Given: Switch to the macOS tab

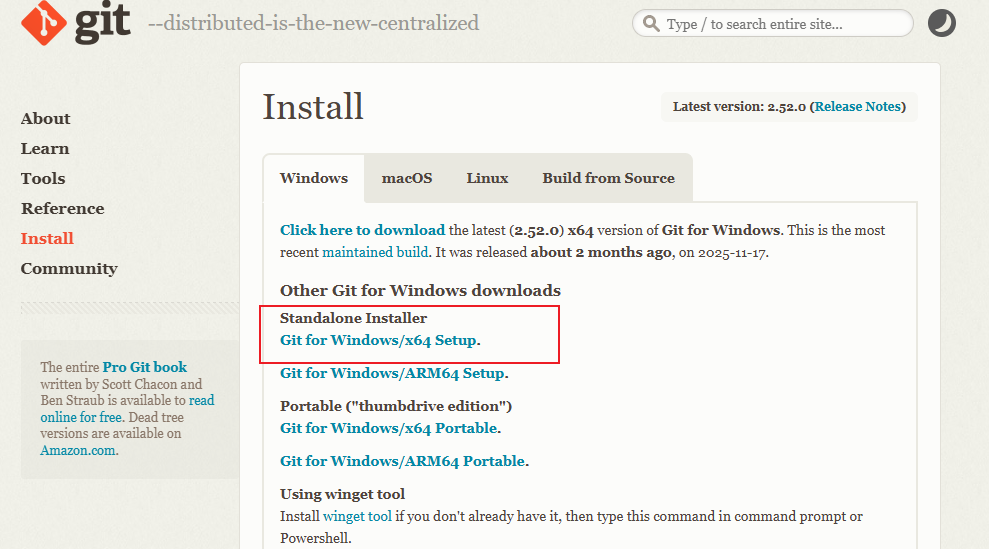Looking at the screenshot, I should point(407,178).
